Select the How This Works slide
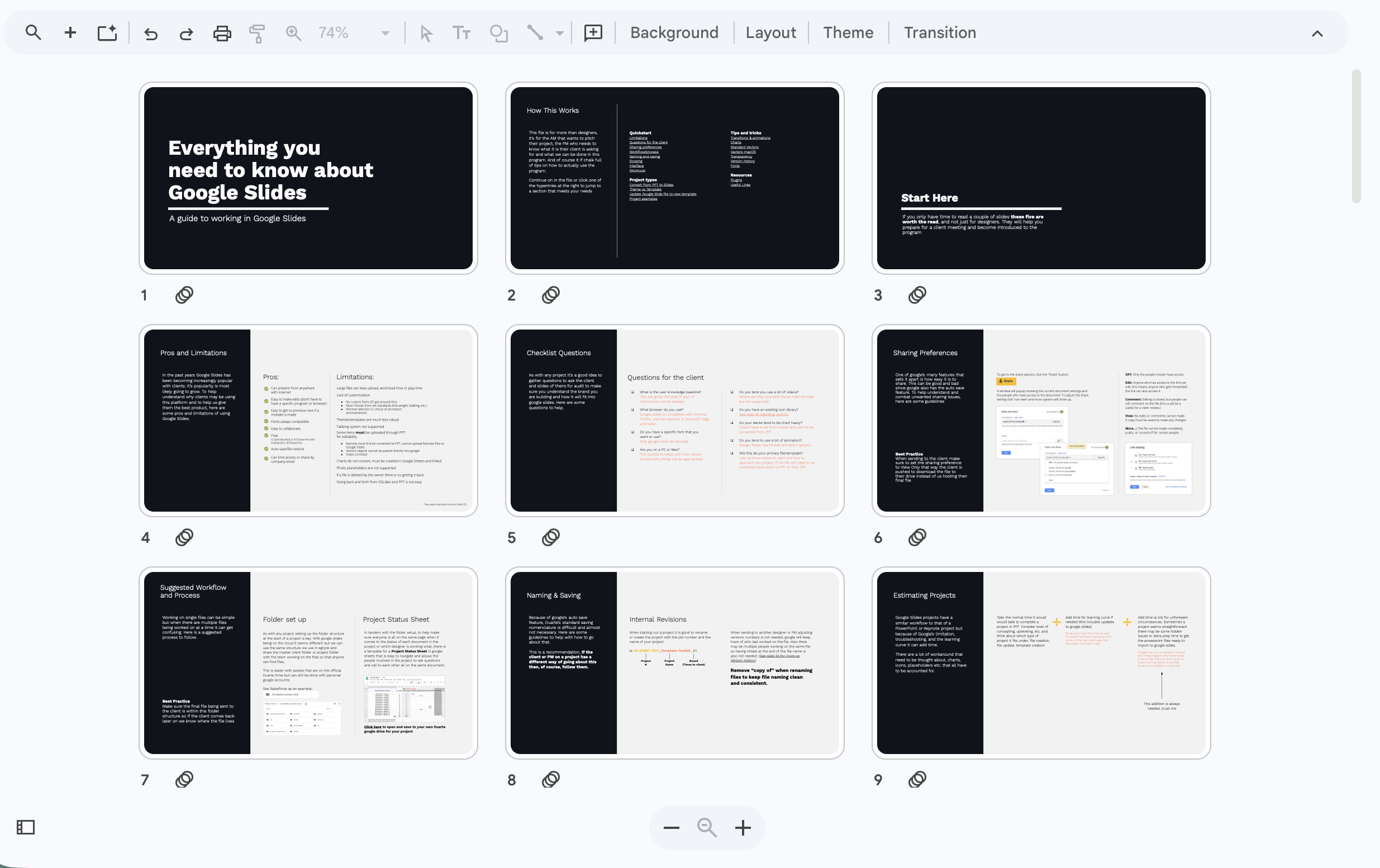The width and height of the screenshot is (1380, 868). (x=674, y=178)
